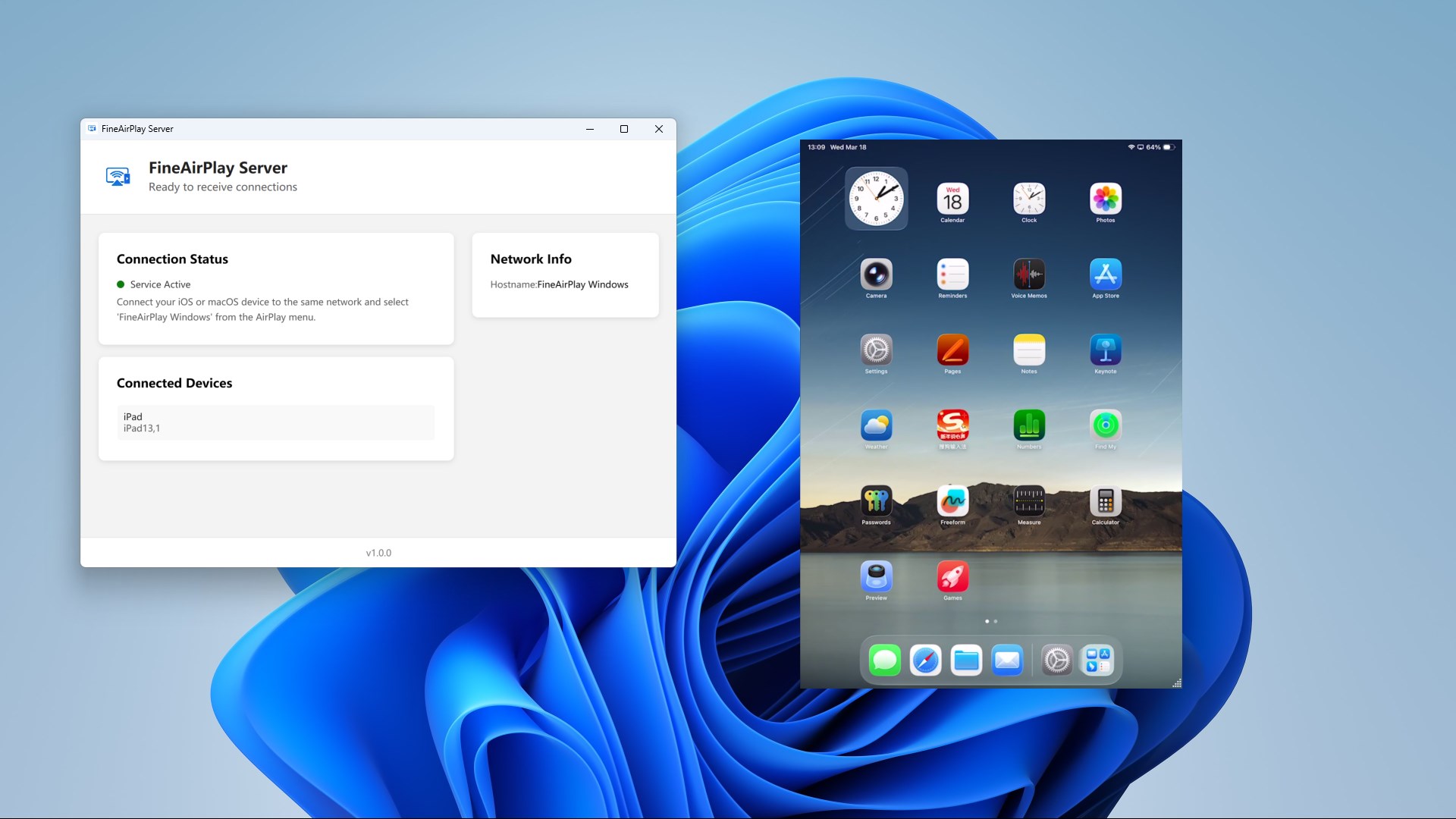The width and height of the screenshot is (1456, 819).
Task: Open the Calculator app on iPad
Action: tap(1106, 500)
